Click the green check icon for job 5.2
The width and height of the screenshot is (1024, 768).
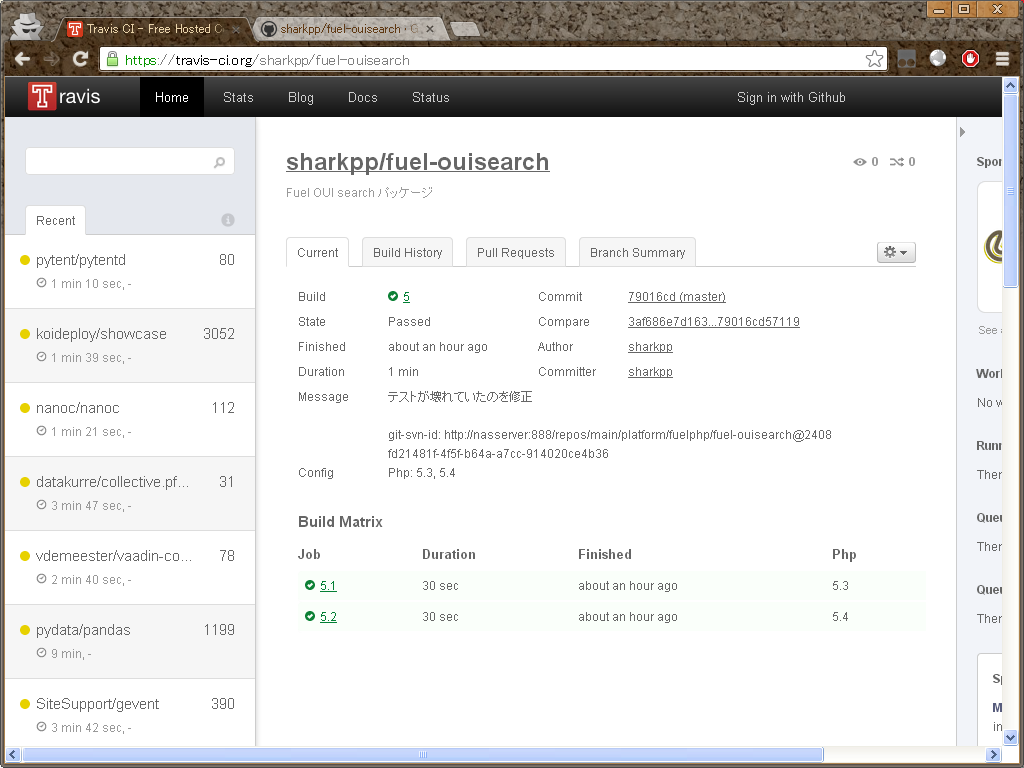[x=310, y=616]
